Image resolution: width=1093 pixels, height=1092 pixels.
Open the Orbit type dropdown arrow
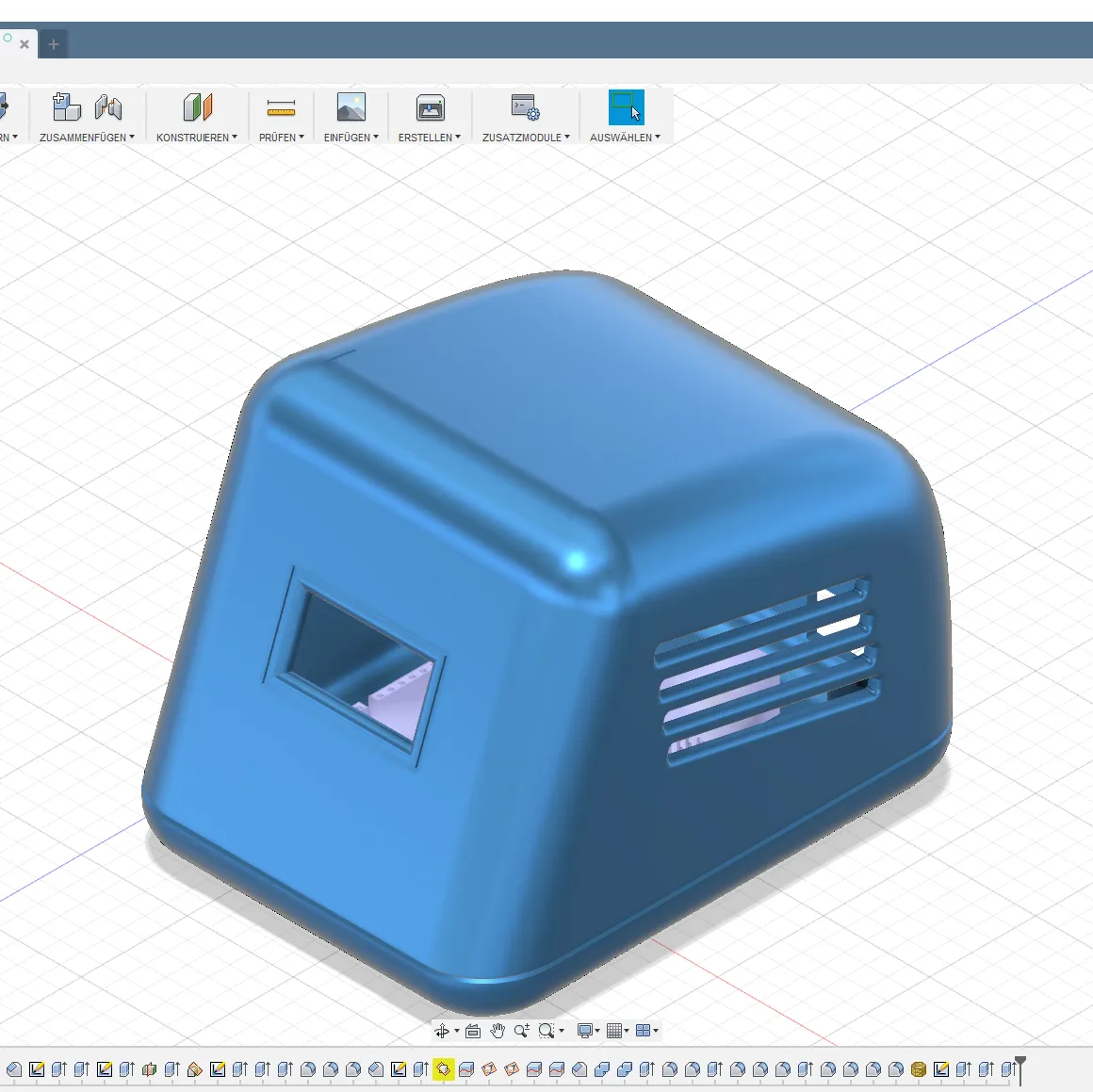(457, 1032)
